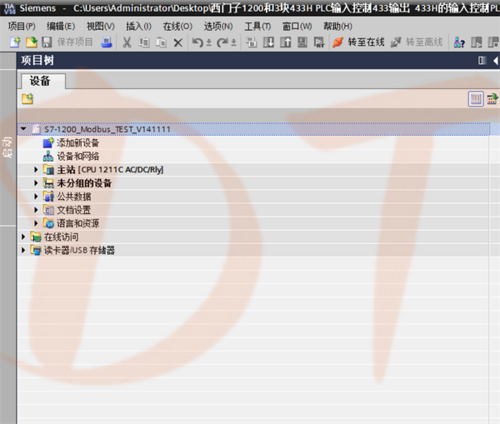Expand the 未分组的设备 node
This screenshot has height=424, width=500.
[x=36, y=183]
